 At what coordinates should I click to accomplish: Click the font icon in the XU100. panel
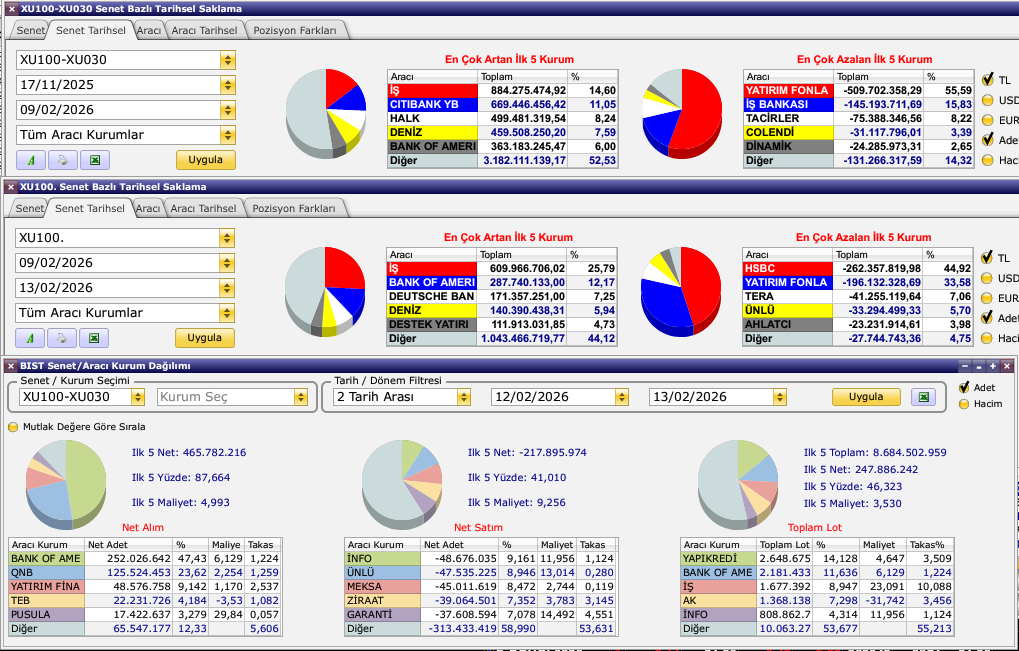31,338
